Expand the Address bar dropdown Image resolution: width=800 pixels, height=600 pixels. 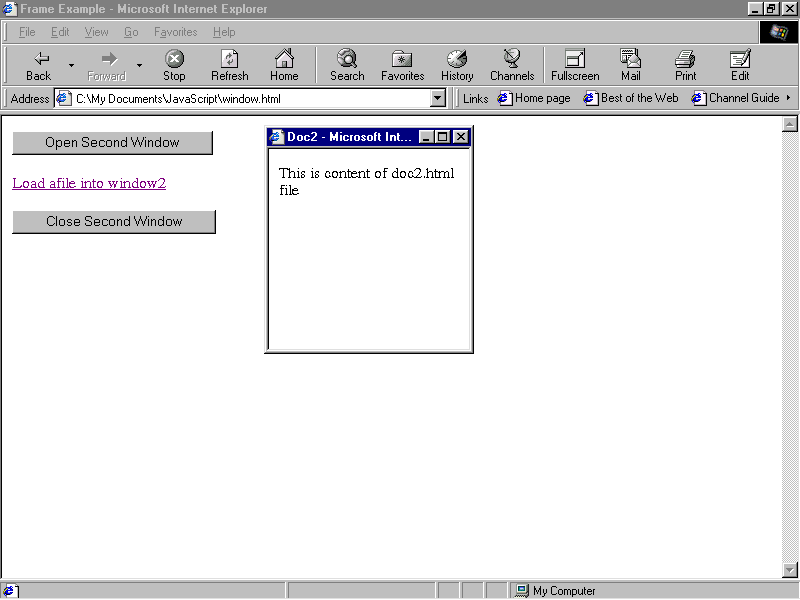pyautogui.click(x=438, y=98)
